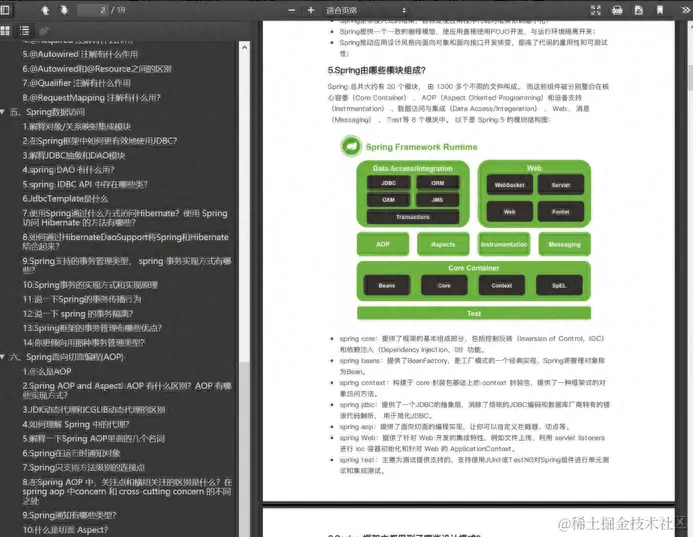Open item 3.JDK动态代理和CGLIB动态代理的区别

click(94, 410)
